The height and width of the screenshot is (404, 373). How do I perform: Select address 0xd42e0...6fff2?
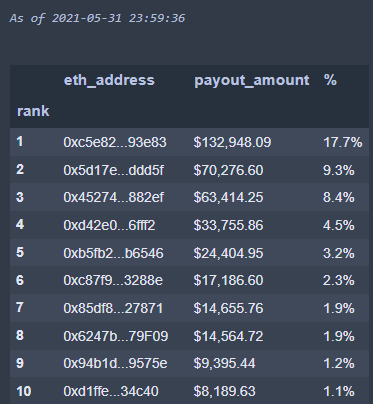(x=109, y=225)
